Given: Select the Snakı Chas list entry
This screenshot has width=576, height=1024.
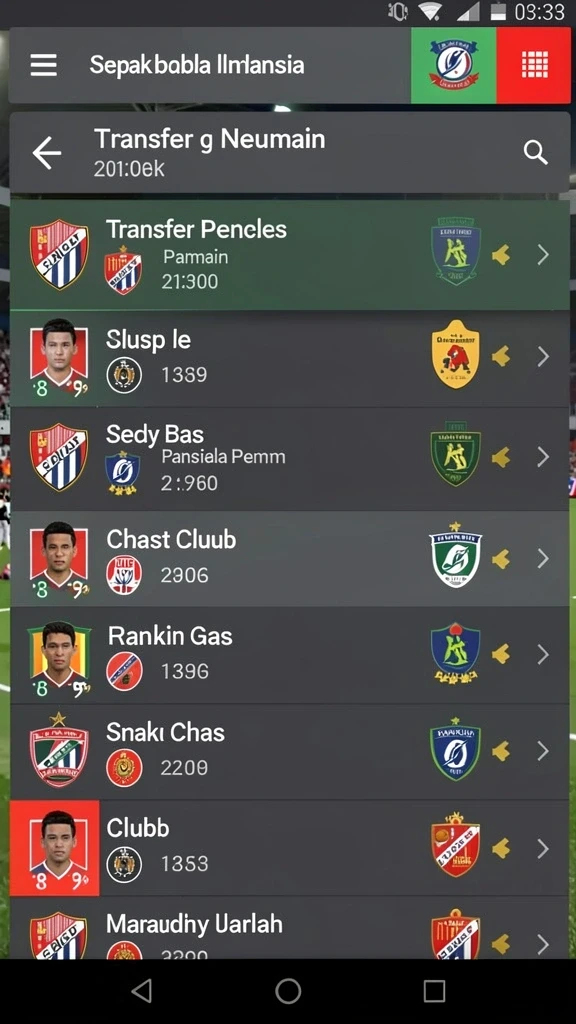Looking at the screenshot, I should pyautogui.click(x=290, y=752).
